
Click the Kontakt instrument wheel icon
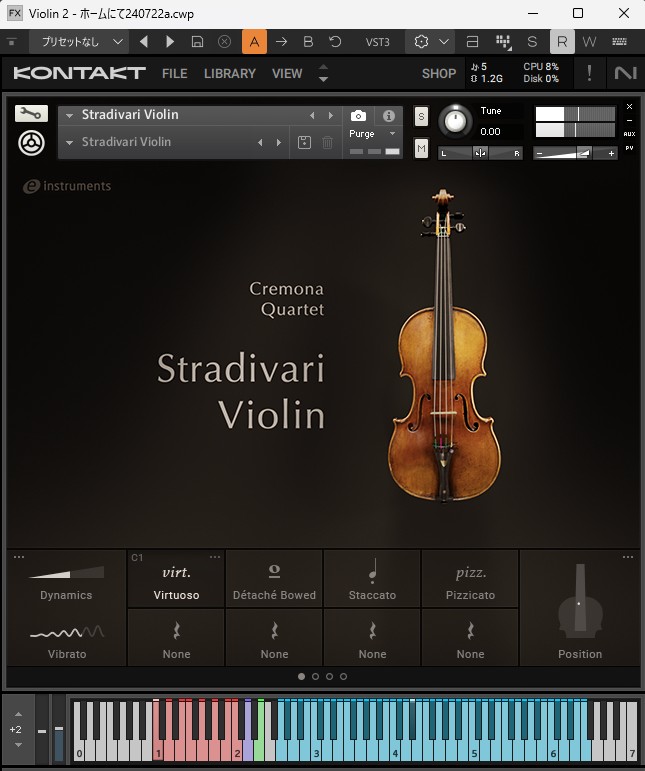31,143
